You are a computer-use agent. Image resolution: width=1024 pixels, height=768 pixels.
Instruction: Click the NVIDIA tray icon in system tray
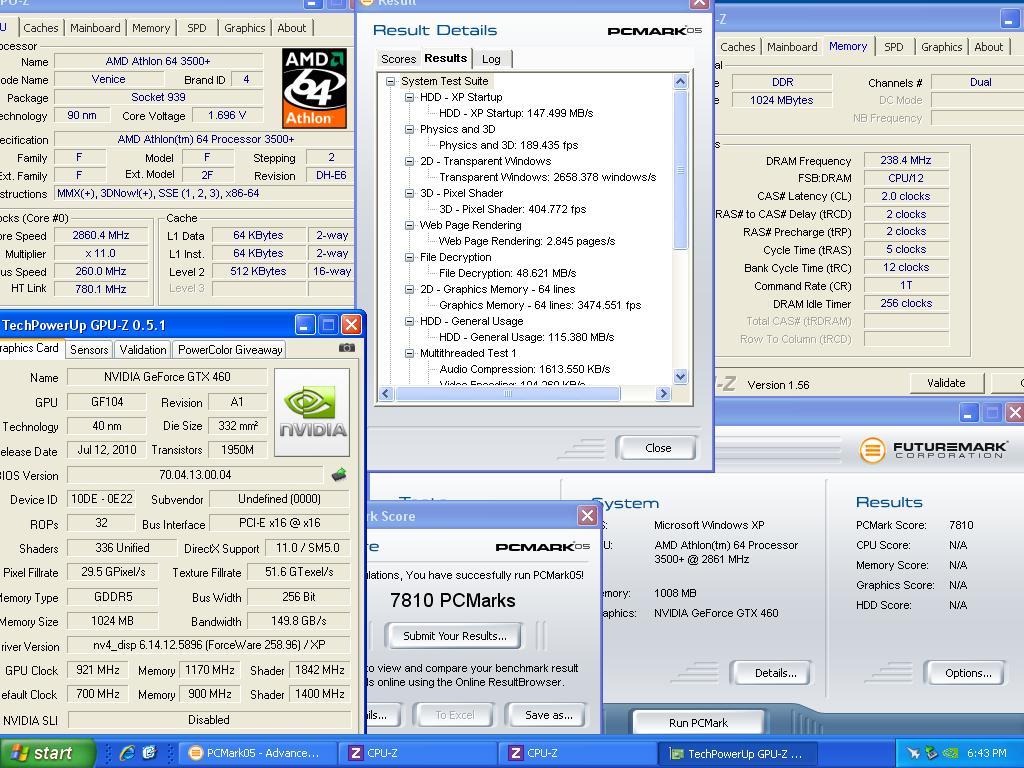(x=951, y=754)
